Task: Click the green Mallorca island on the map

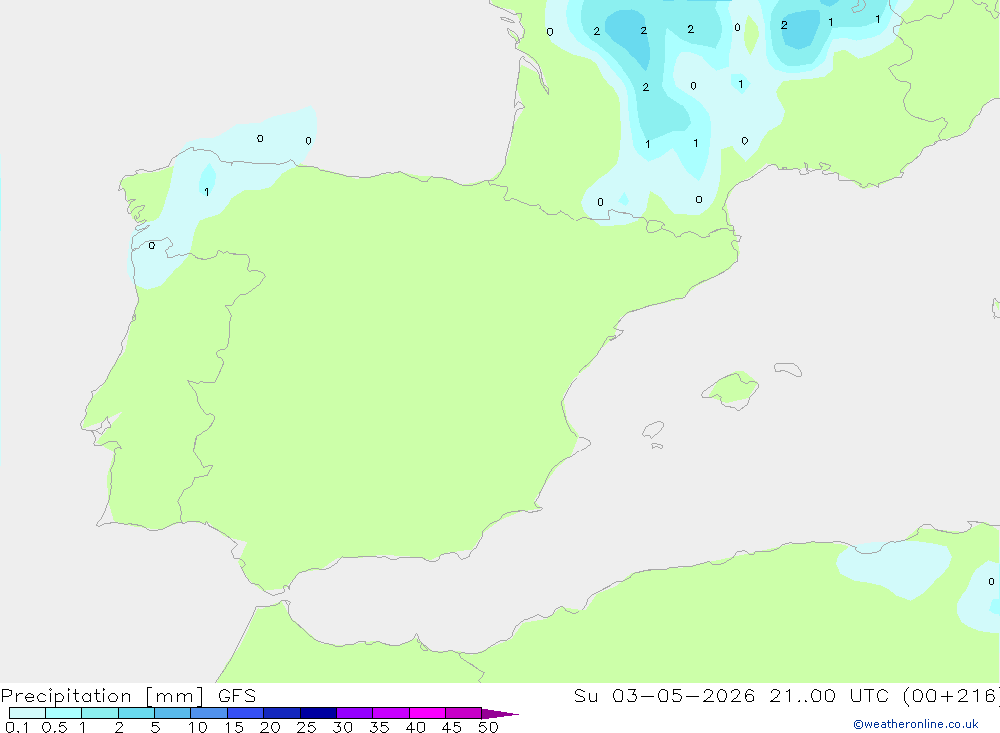Action: coord(731,389)
